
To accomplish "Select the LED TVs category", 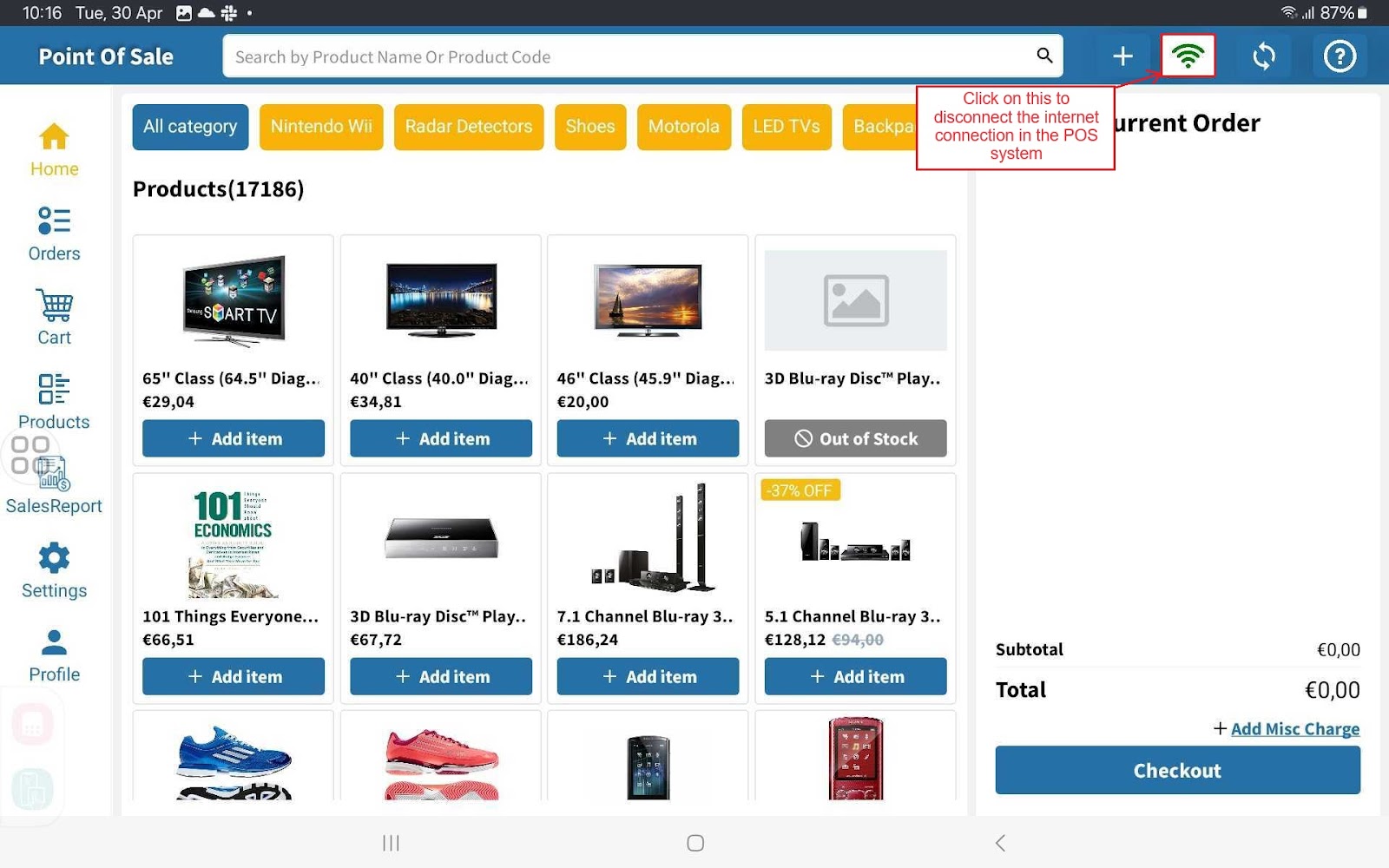I will click(786, 127).
